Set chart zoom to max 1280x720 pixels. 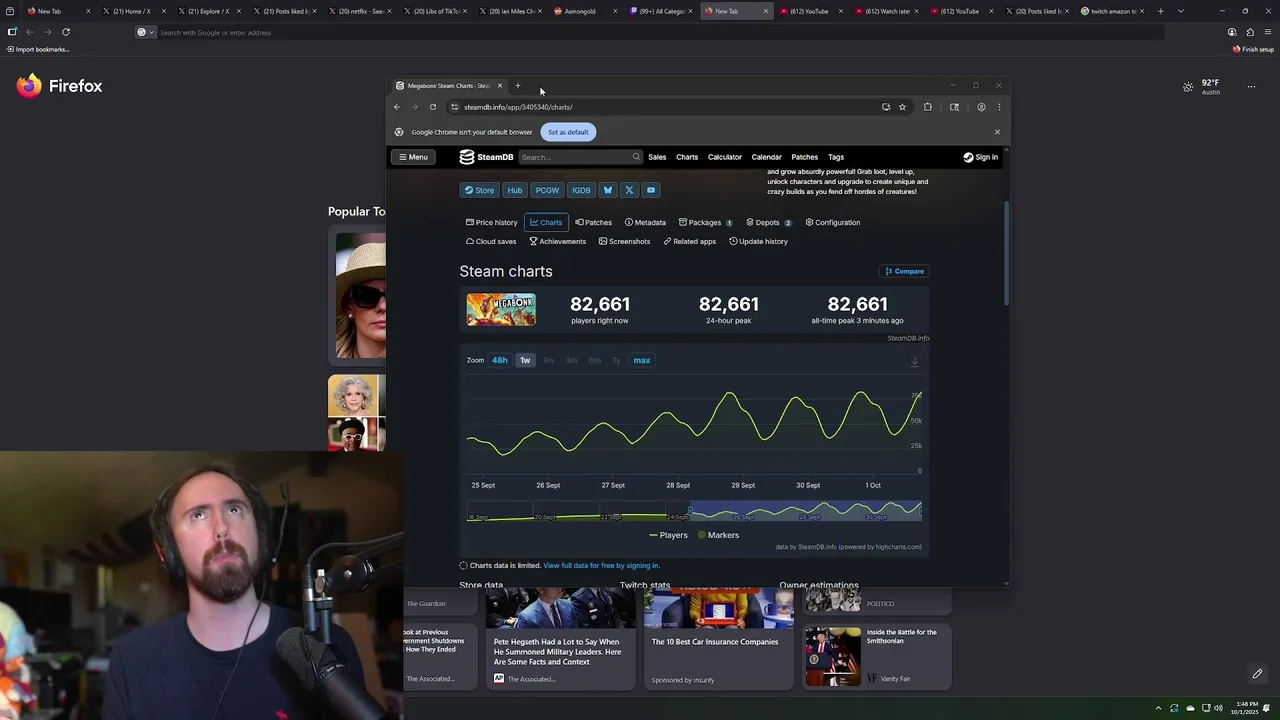click(x=642, y=360)
